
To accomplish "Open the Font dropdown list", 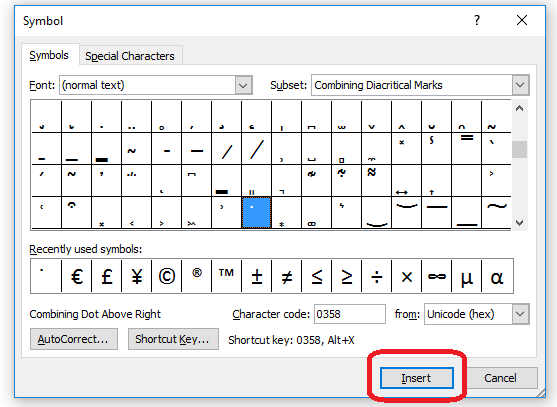I will pos(243,85).
